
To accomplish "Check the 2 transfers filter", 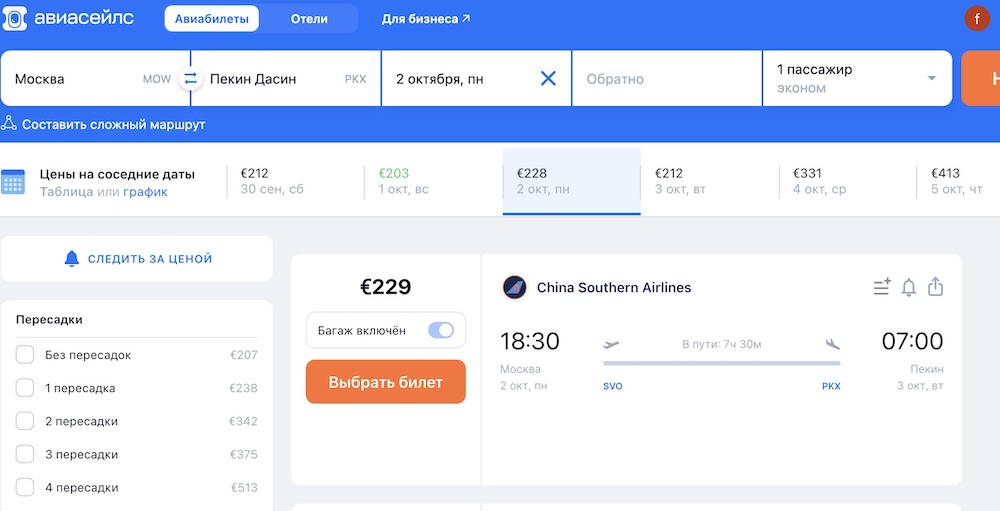I will (25, 421).
